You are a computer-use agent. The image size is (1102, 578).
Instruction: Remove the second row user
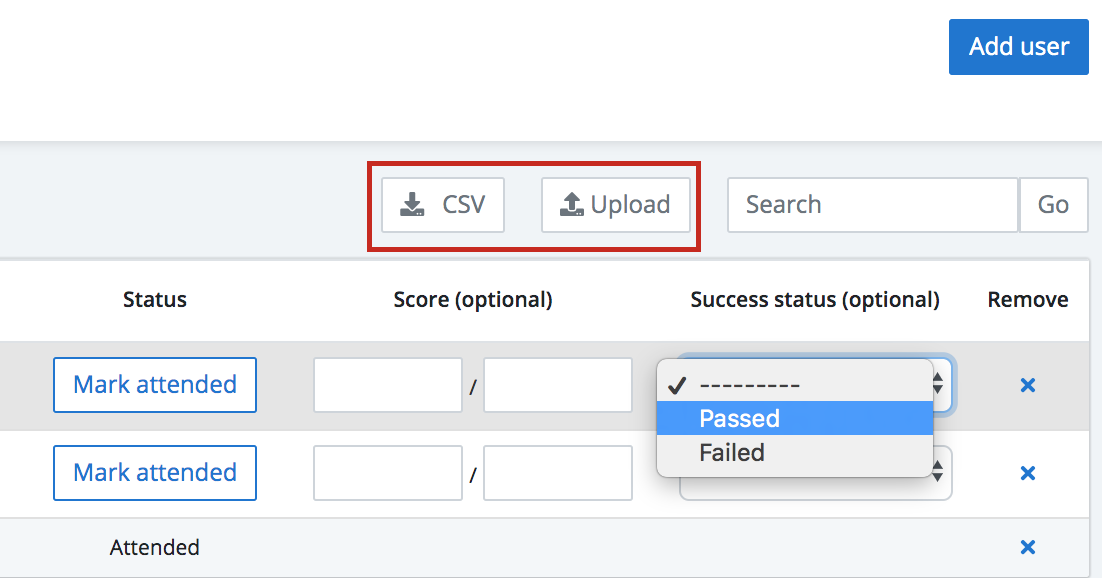(1027, 473)
